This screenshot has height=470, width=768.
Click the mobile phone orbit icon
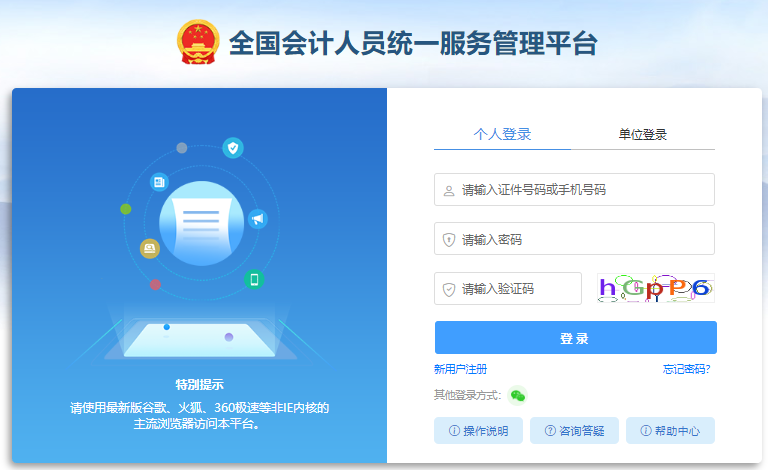(254, 280)
